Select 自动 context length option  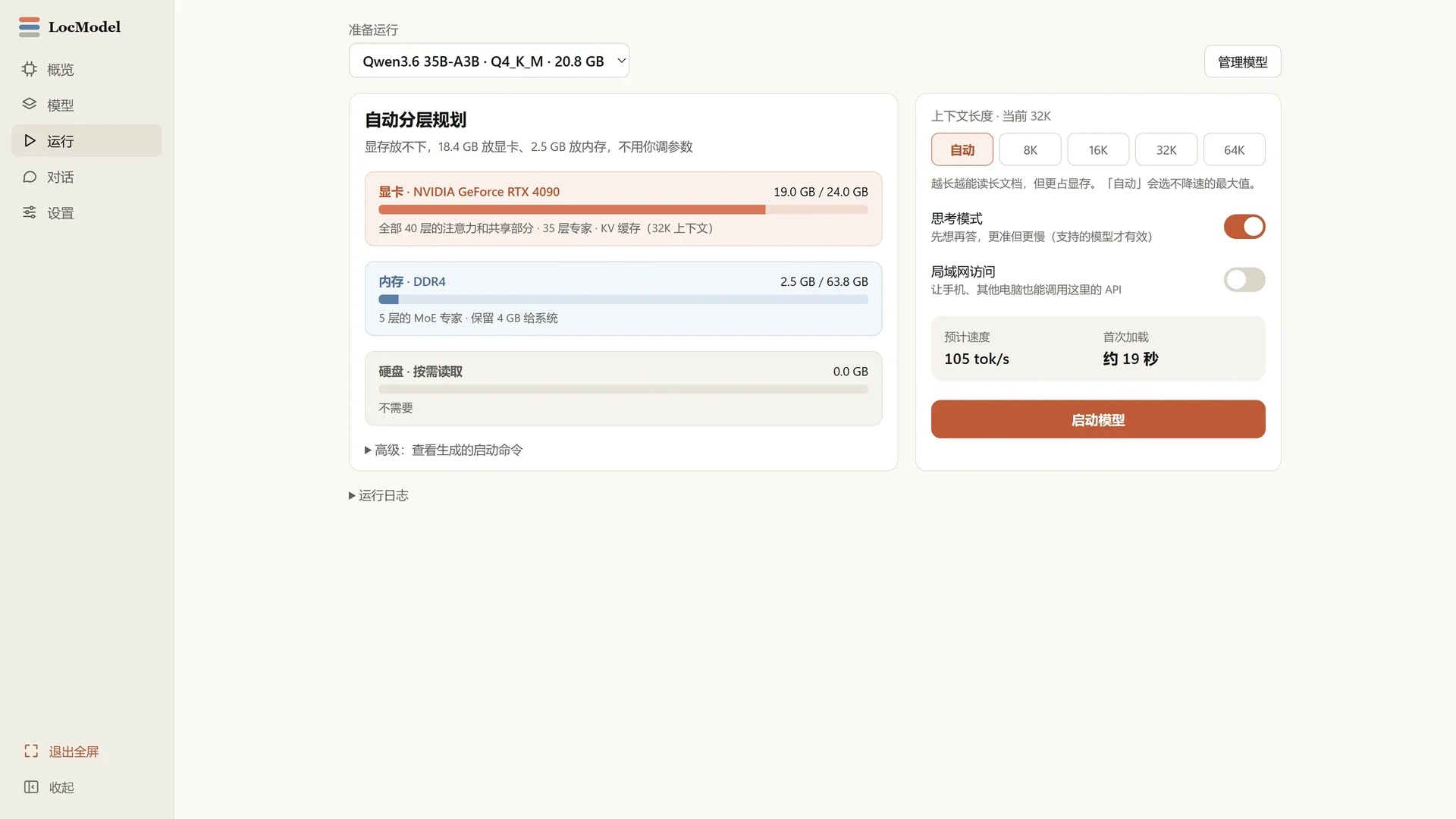coord(962,149)
